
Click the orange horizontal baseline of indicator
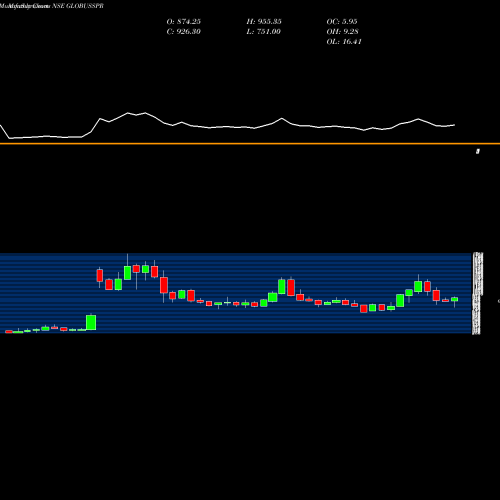point(250,144)
